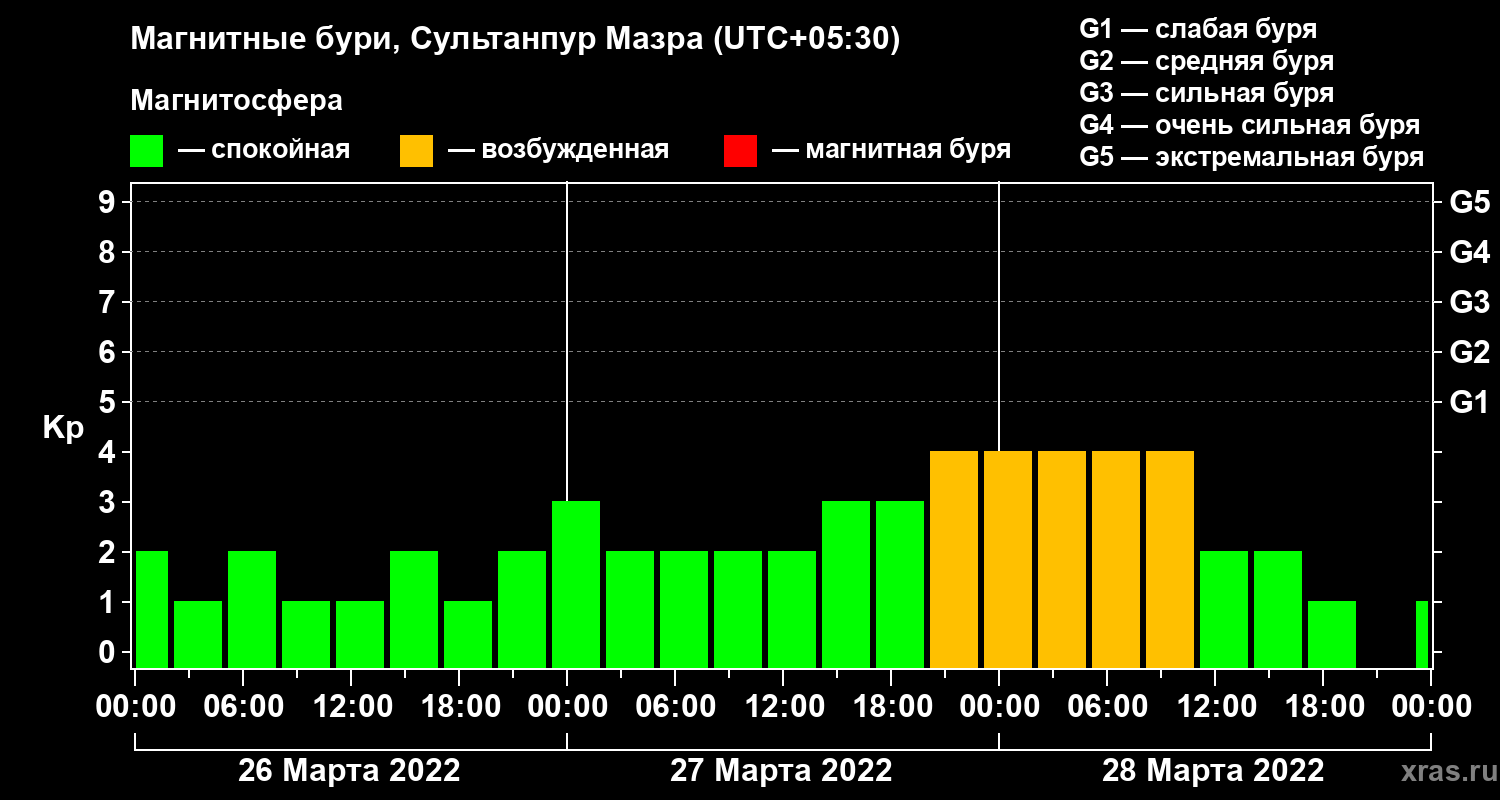
Task: Click the G4 label on right axis
Action: [x=1469, y=253]
